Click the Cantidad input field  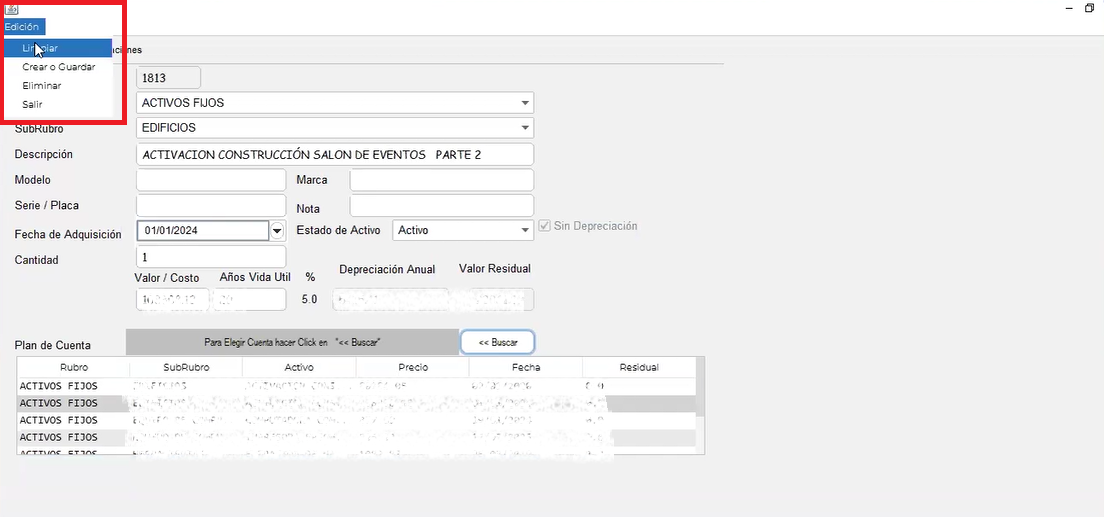point(211,256)
